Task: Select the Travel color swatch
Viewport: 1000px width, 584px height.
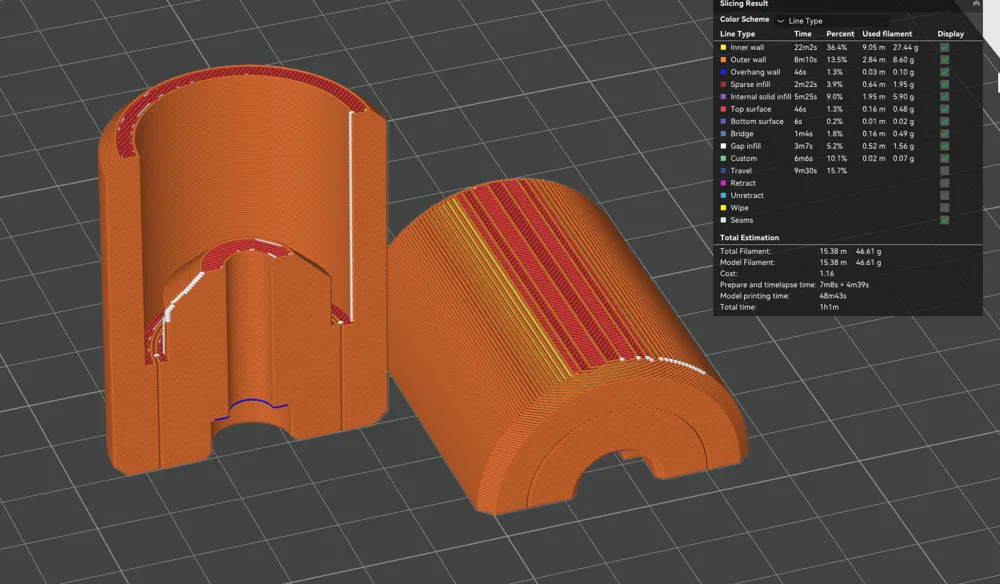Action: (723, 171)
